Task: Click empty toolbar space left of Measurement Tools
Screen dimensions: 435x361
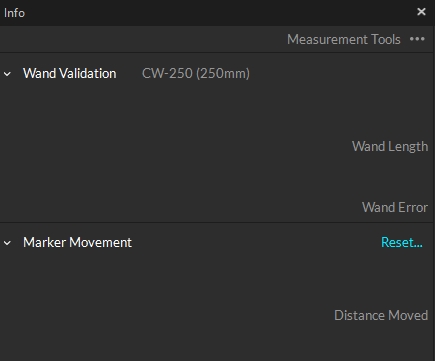Action: pos(143,39)
